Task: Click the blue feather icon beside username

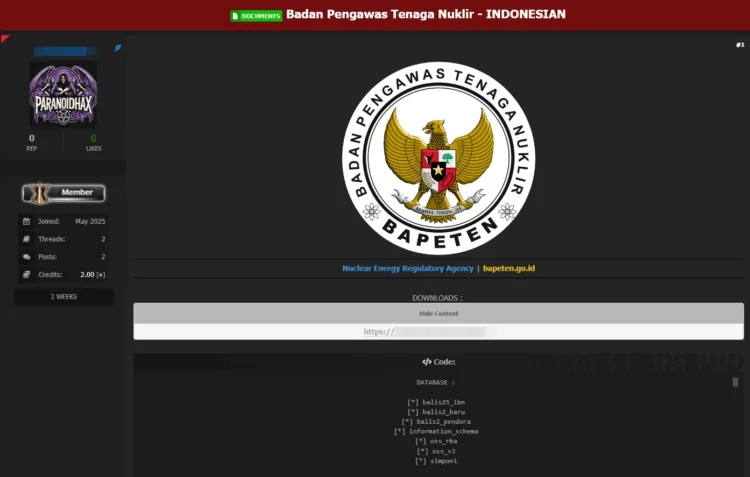Action: (117, 48)
